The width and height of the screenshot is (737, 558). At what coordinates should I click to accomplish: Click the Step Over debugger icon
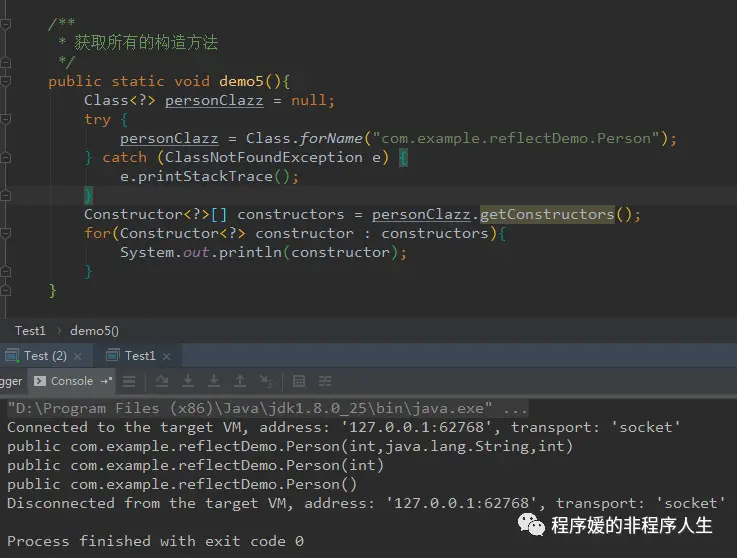coord(162,381)
